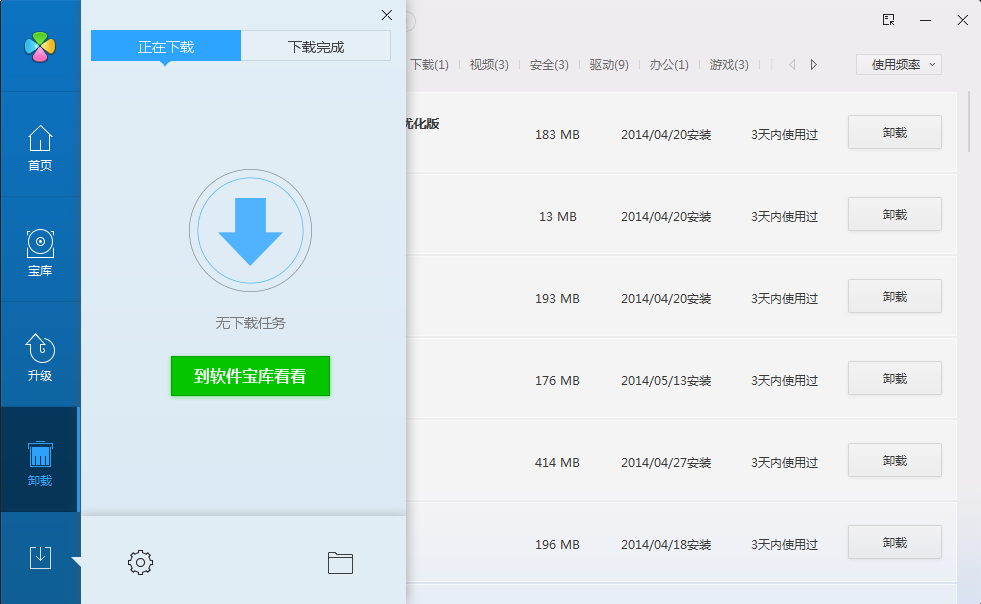Screen dimensions: 981x604
Task: Click 卸载 for the 183 MB program
Action: click(894, 132)
